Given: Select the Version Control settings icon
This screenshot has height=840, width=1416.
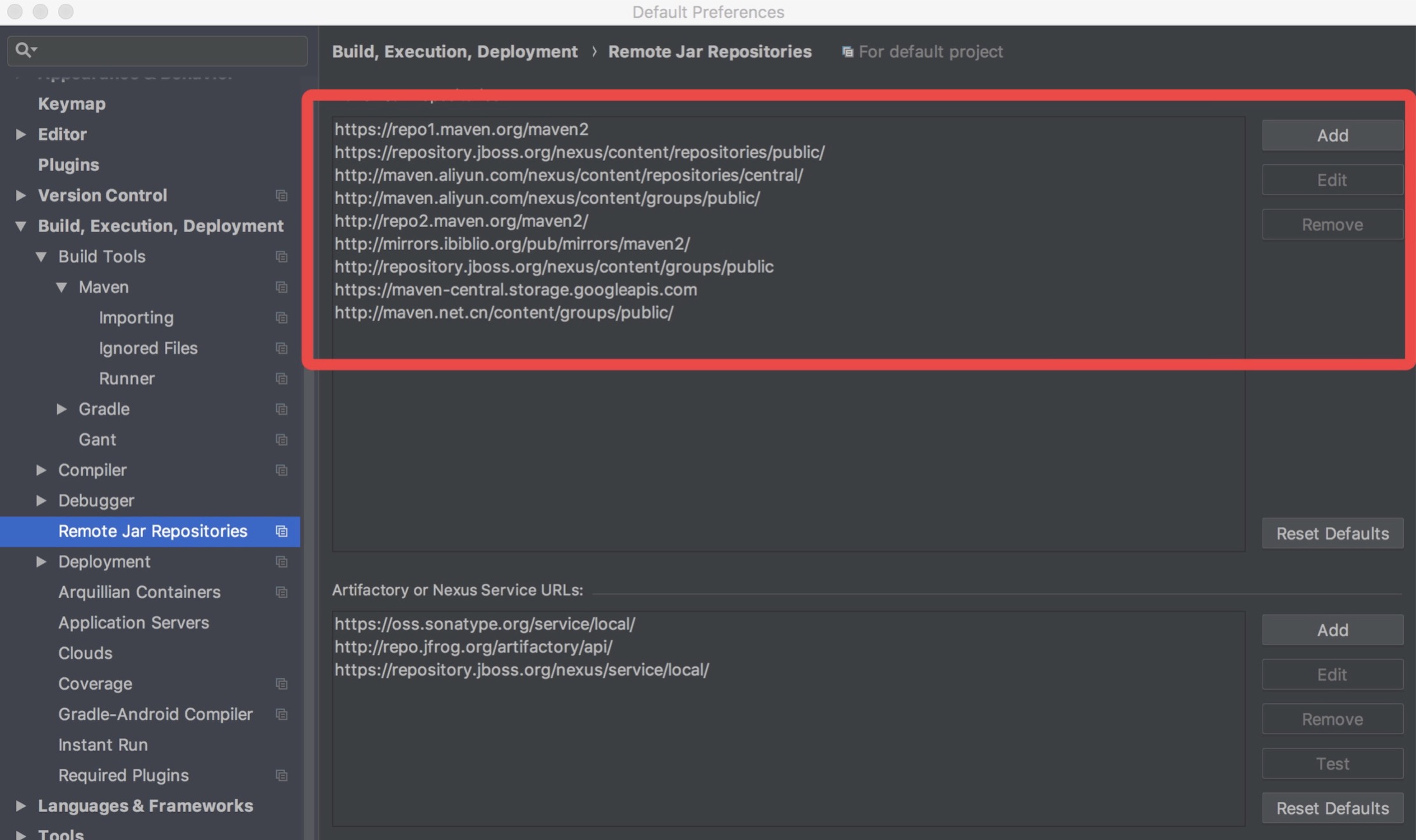Looking at the screenshot, I should (282, 196).
